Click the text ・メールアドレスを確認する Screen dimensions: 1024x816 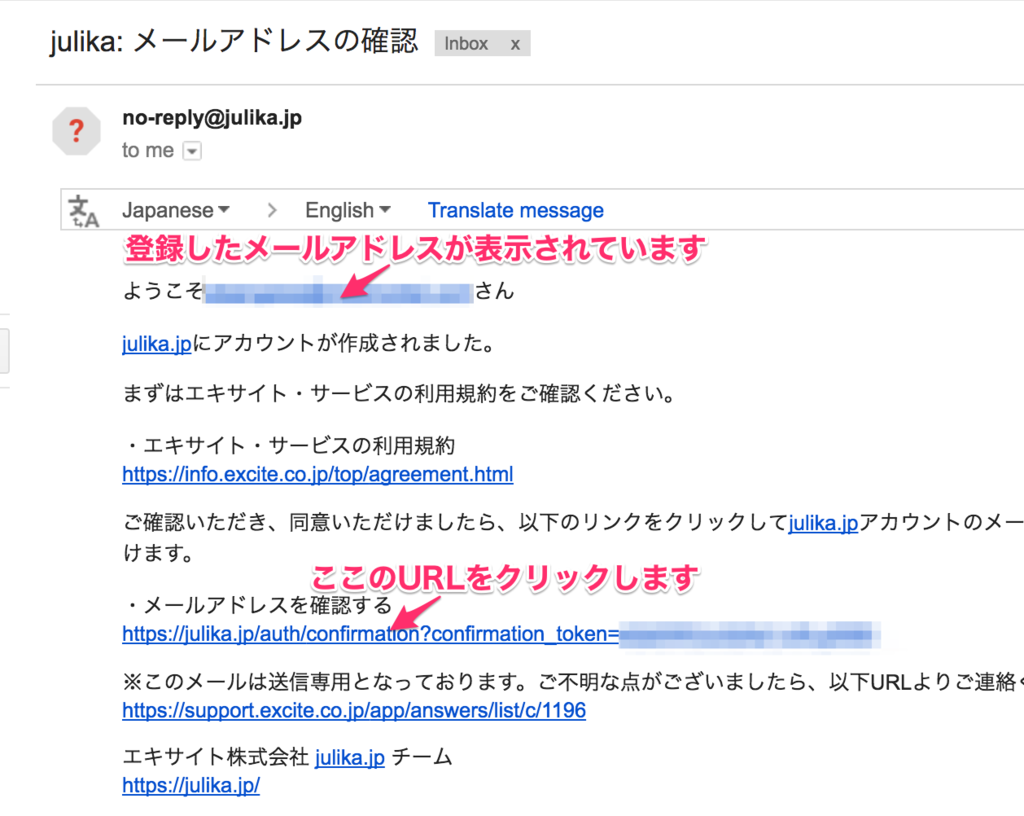click(257, 605)
